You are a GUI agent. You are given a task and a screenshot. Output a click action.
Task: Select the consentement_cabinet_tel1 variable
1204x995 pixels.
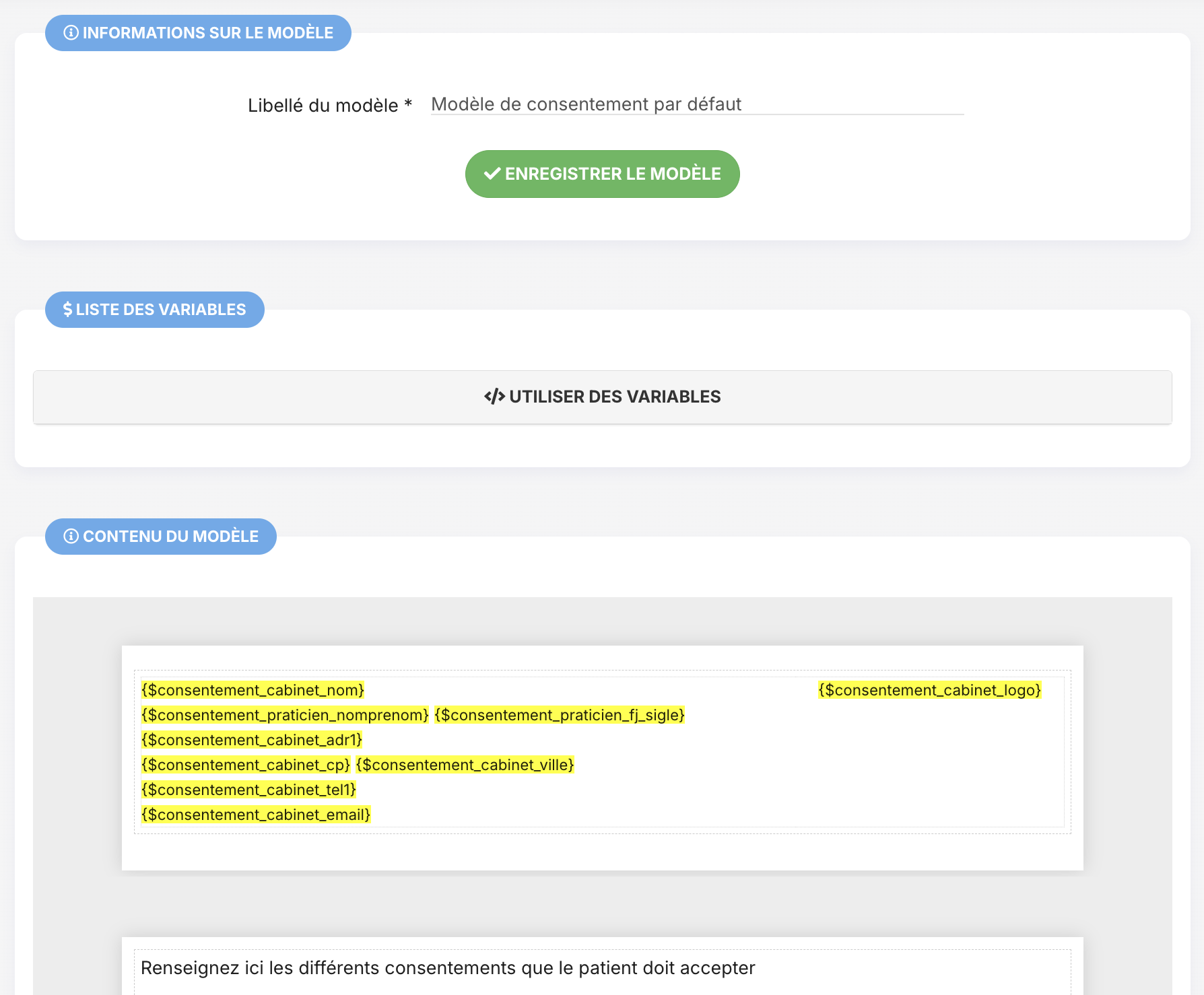coord(248,790)
